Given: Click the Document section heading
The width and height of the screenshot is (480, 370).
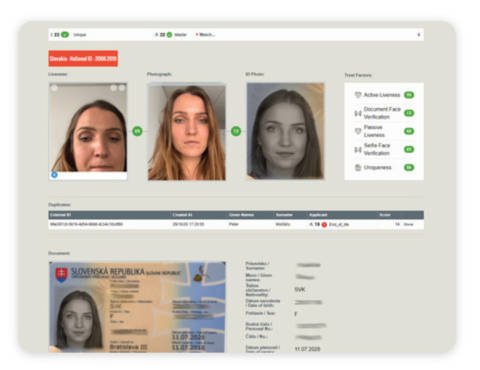Looking at the screenshot, I should point(59,253).
